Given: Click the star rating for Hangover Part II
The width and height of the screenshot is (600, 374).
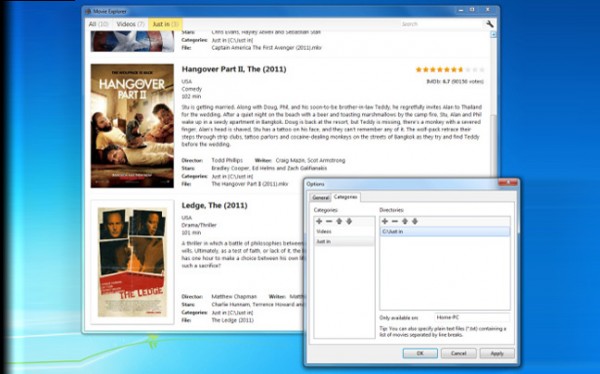Looking at the screenshot, I should 450,70.
